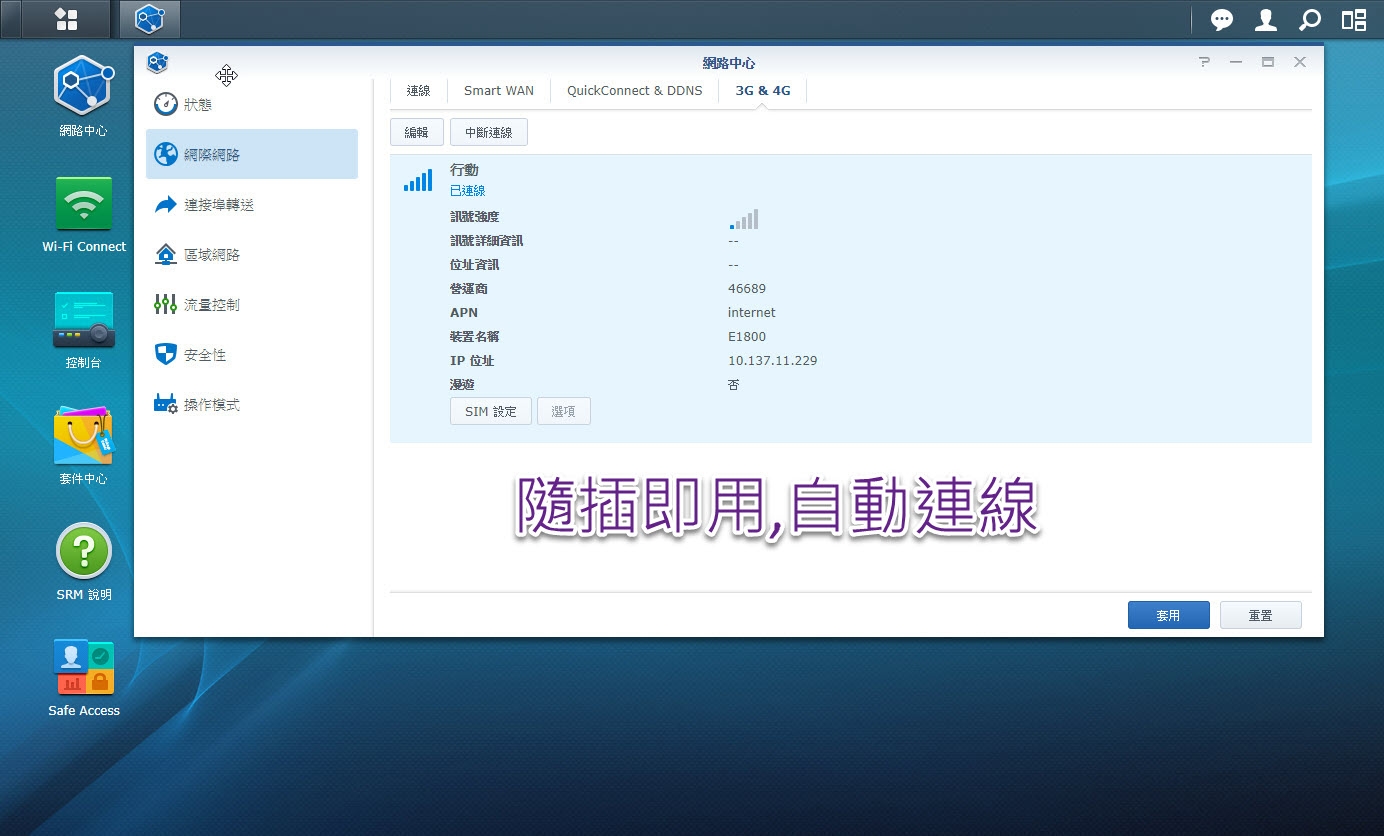Open 套件中心 desktop icon
Viewport: 1384px width, 836px height.
pos(83,446)
